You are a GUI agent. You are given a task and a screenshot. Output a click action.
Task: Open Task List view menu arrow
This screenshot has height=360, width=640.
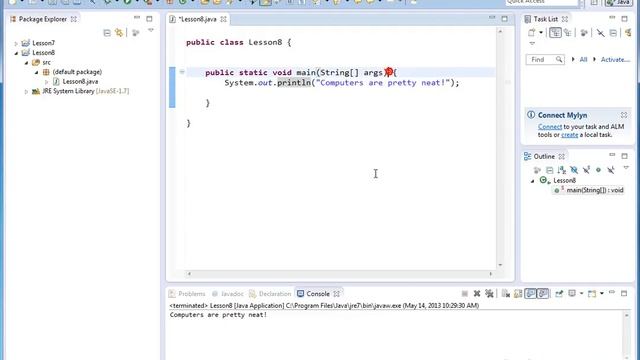(532, 43)
